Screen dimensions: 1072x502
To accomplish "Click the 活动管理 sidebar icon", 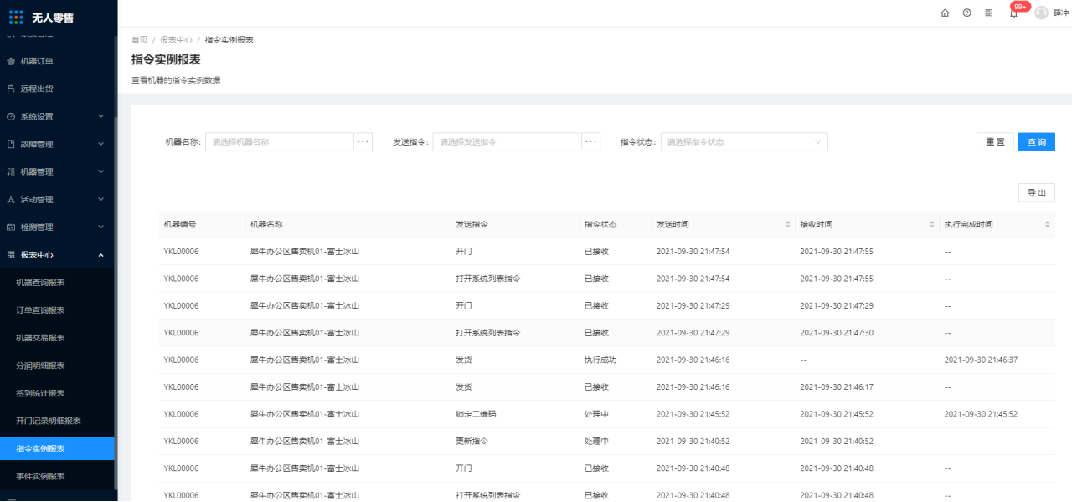I will [x=10, y=200].
